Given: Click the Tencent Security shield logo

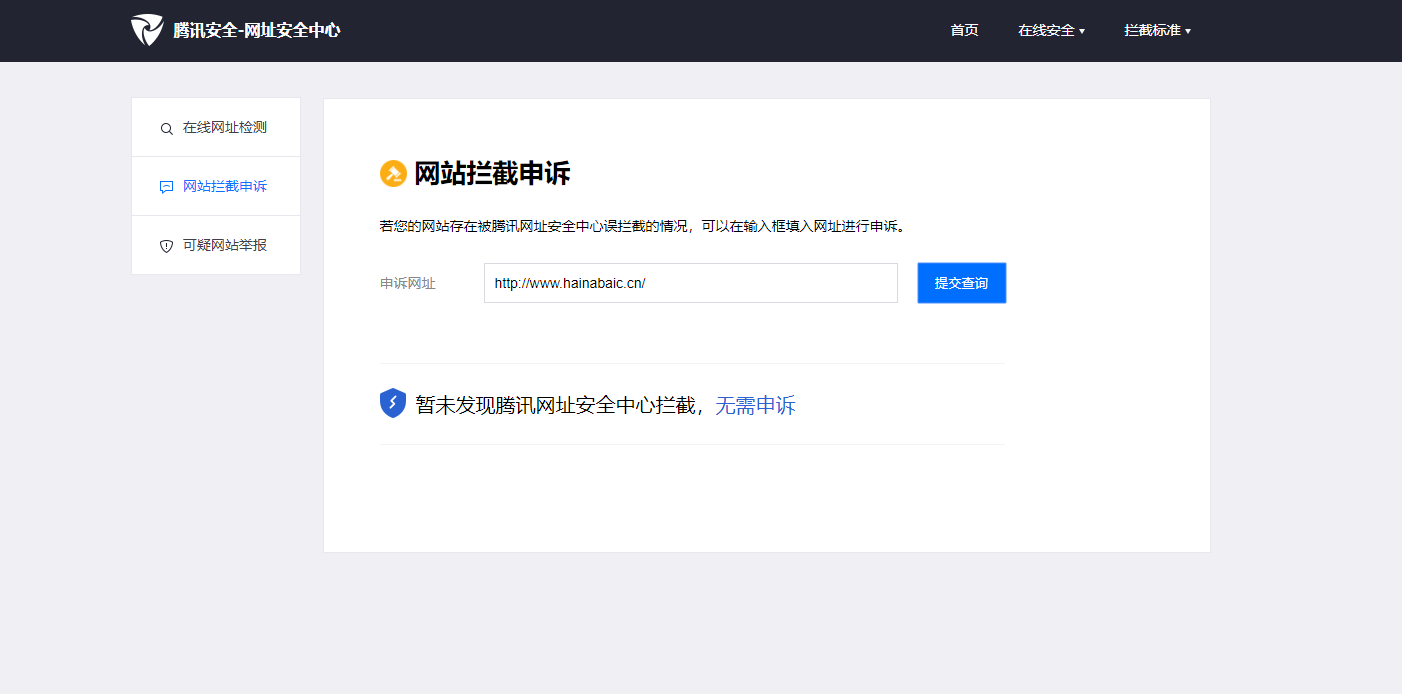Looking at the screenshot, I should (x=147, y=30).
